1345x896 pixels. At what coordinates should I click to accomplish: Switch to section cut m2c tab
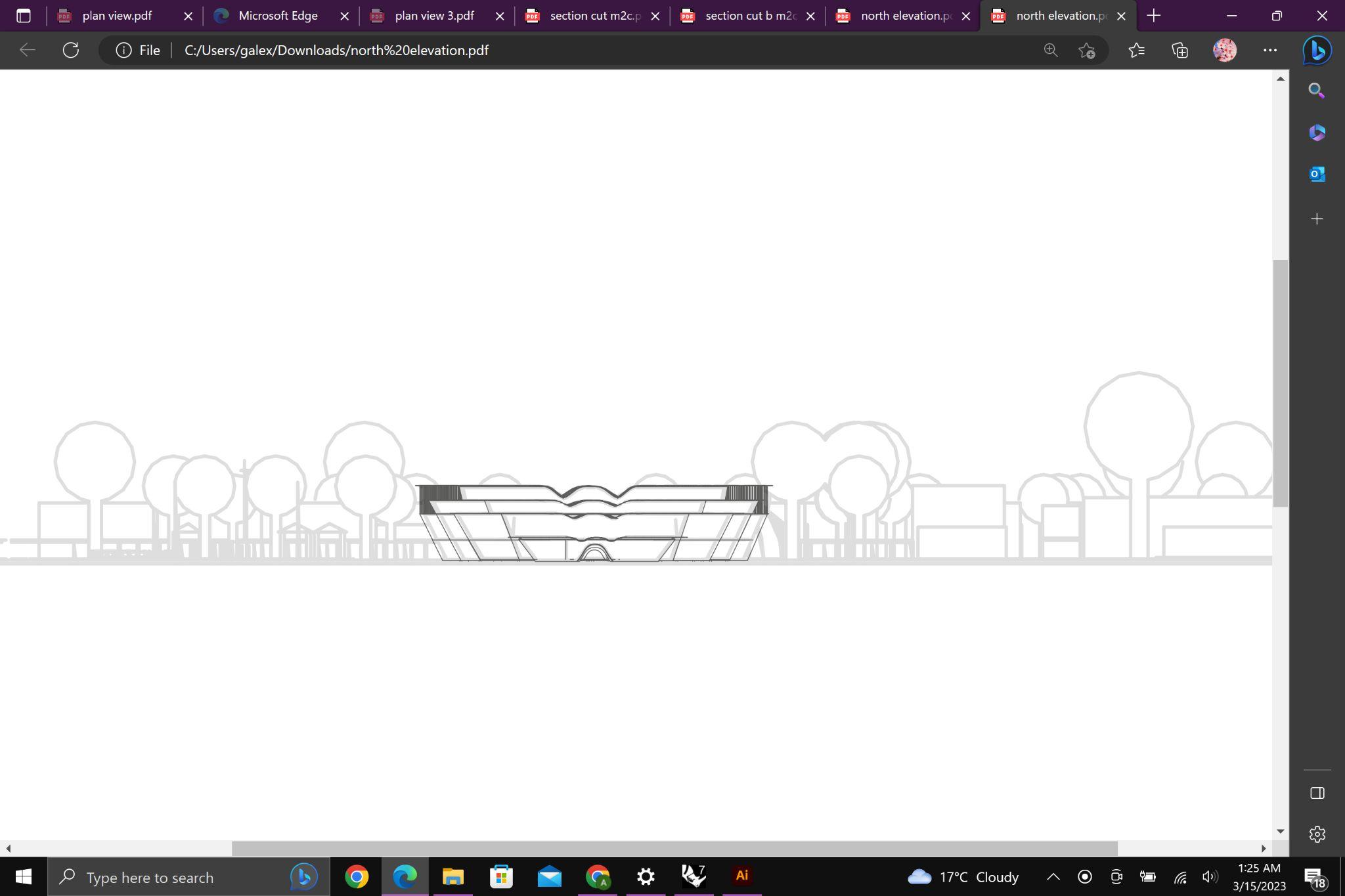tap(594, 16)
